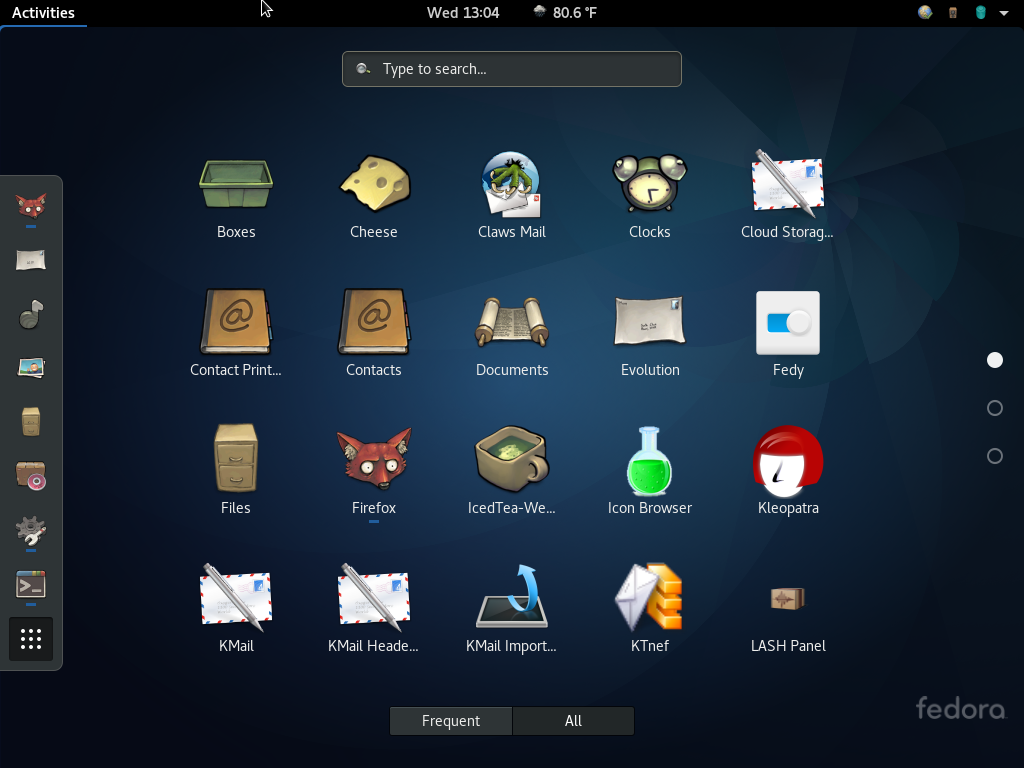The width and height of the screenshot is (1024, 768).
Task: Launch the Contacts application
Action: pos(374,334)
